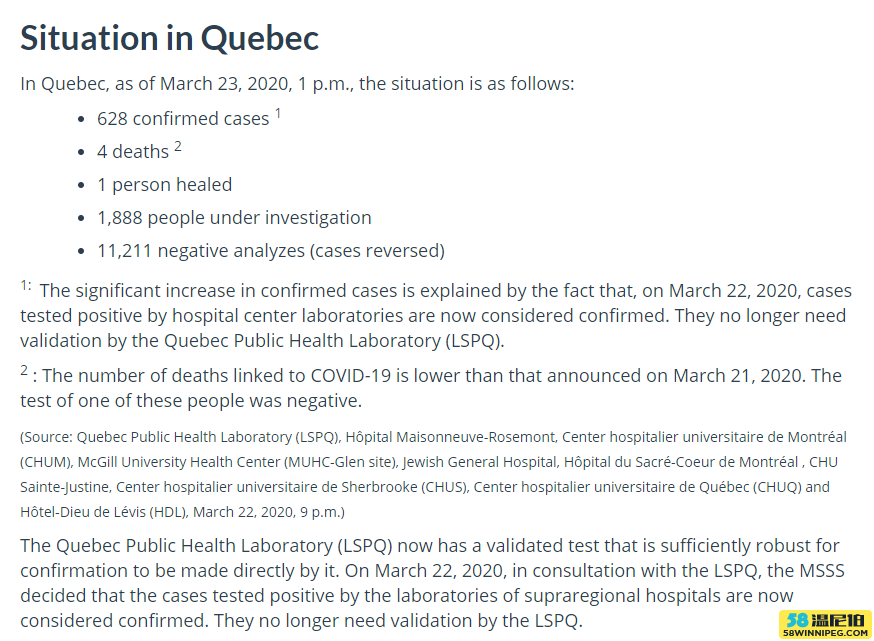Click footnote 2 marker before deaths note
The width and height of the screenshot is (874, 641).
pos(24,370)
